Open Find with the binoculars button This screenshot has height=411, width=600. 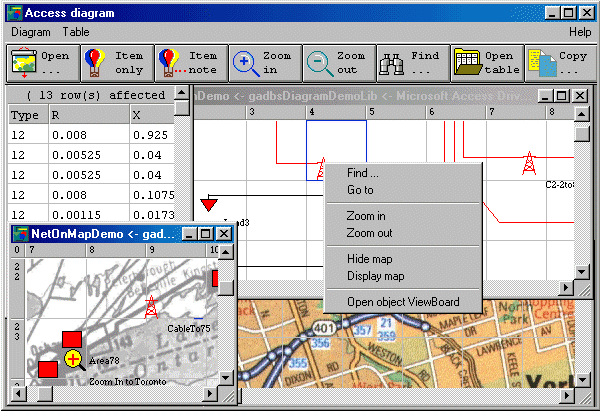point(413,63)
